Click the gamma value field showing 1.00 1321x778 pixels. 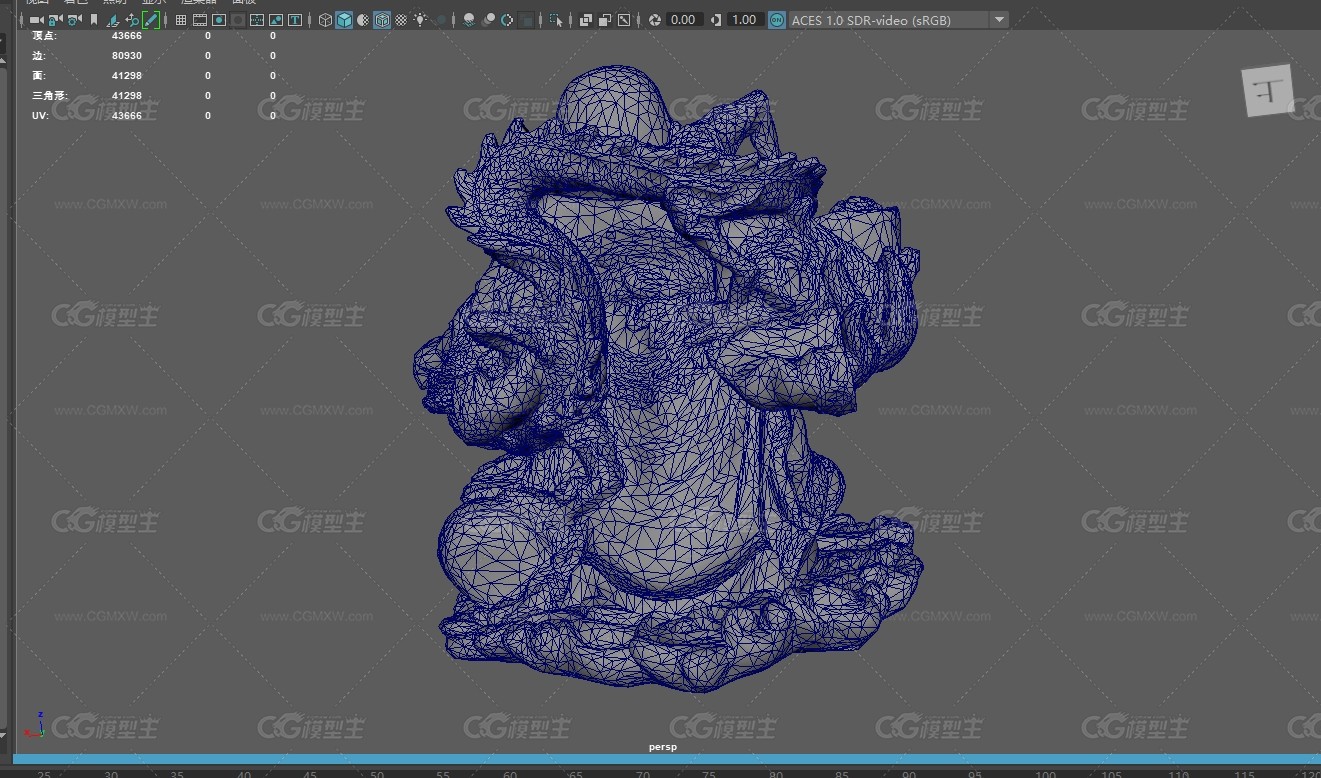point(744,20)
